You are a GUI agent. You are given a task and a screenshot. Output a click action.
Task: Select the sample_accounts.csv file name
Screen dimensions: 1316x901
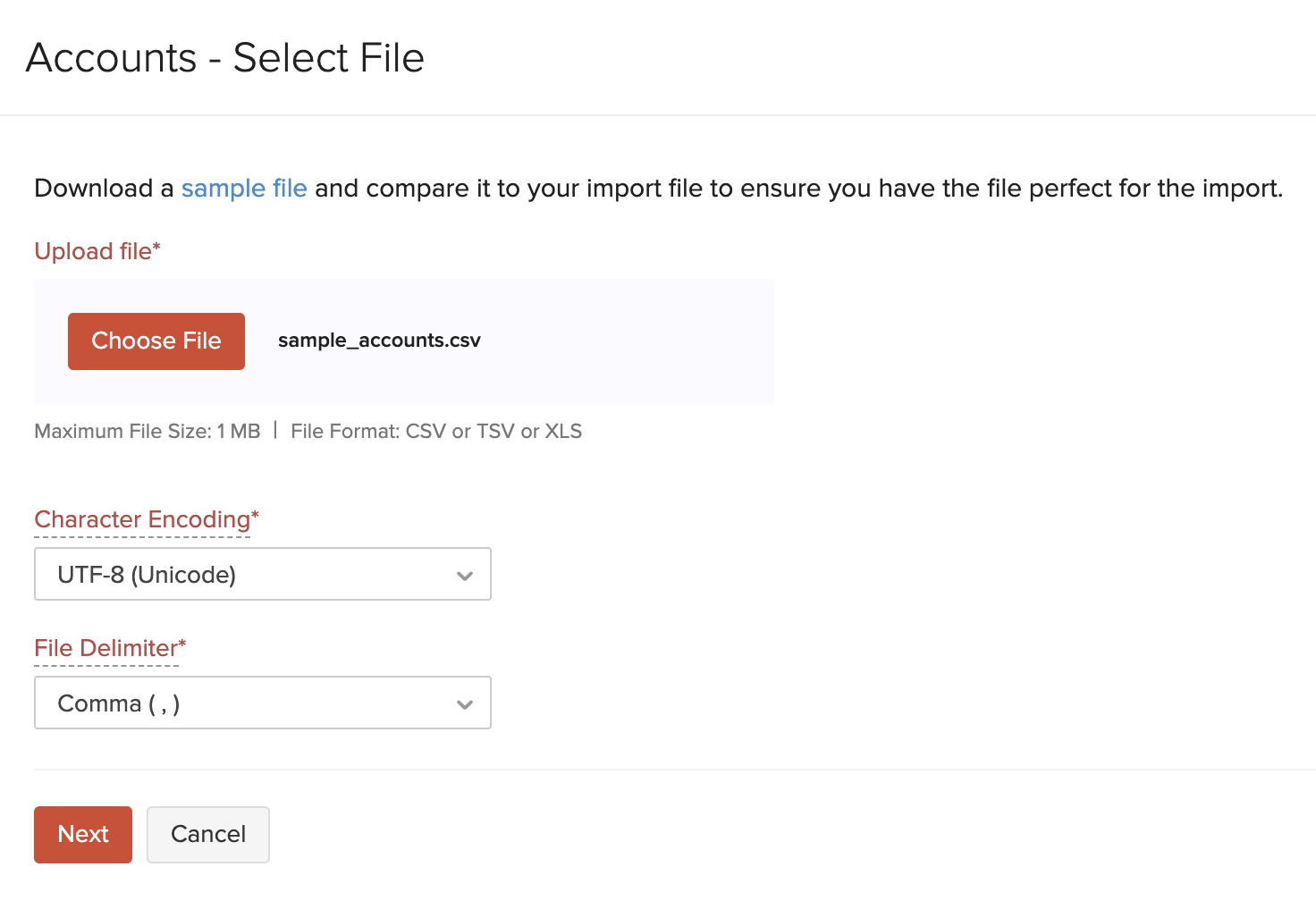(x=379, y=341)
